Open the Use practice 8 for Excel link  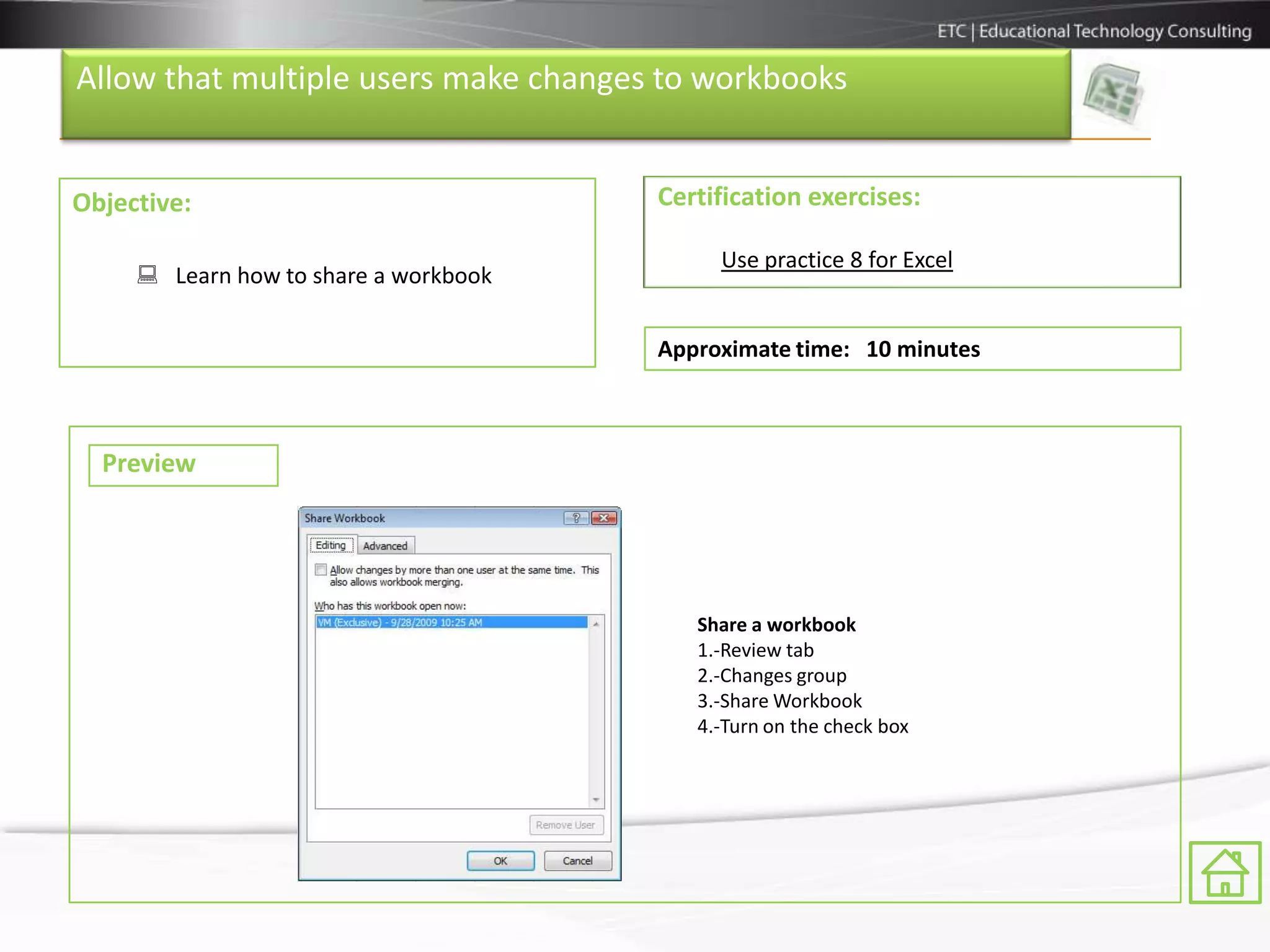point(837,260)
